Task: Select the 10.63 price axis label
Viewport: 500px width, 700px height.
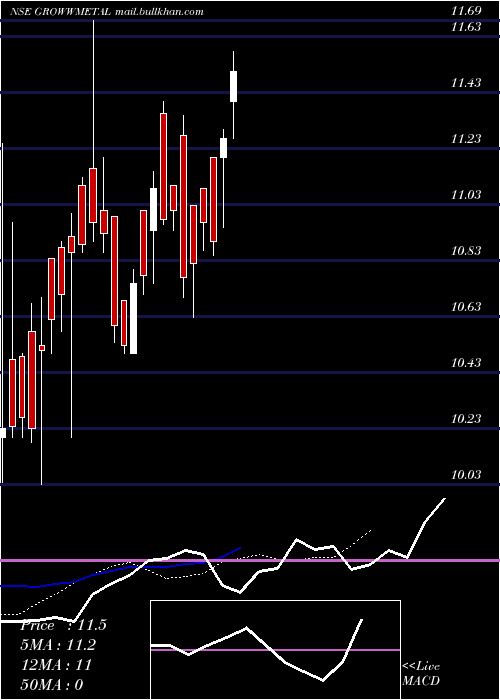Action: point(466,307)
